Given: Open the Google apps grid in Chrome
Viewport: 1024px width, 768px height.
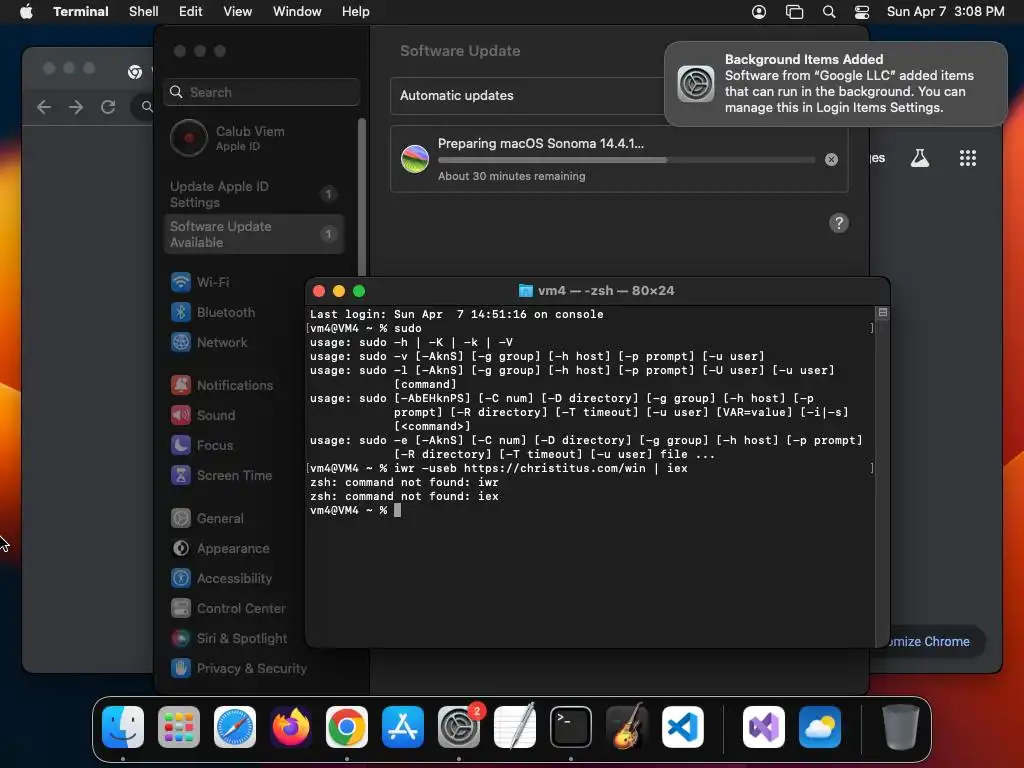Looking at the screenshot, I should [x=968, y=158].
